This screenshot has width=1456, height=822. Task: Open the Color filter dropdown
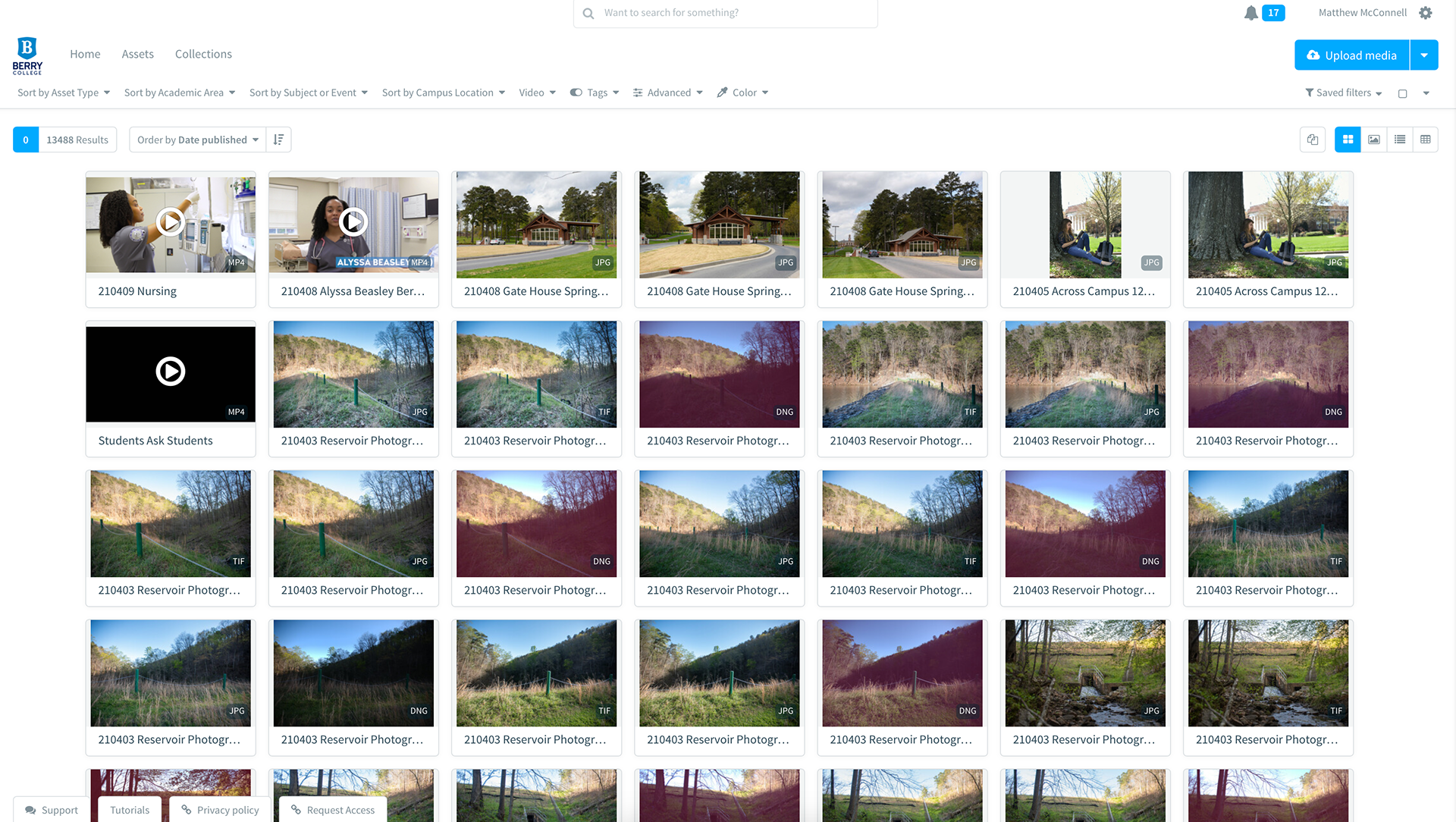(x=743, y=93)
